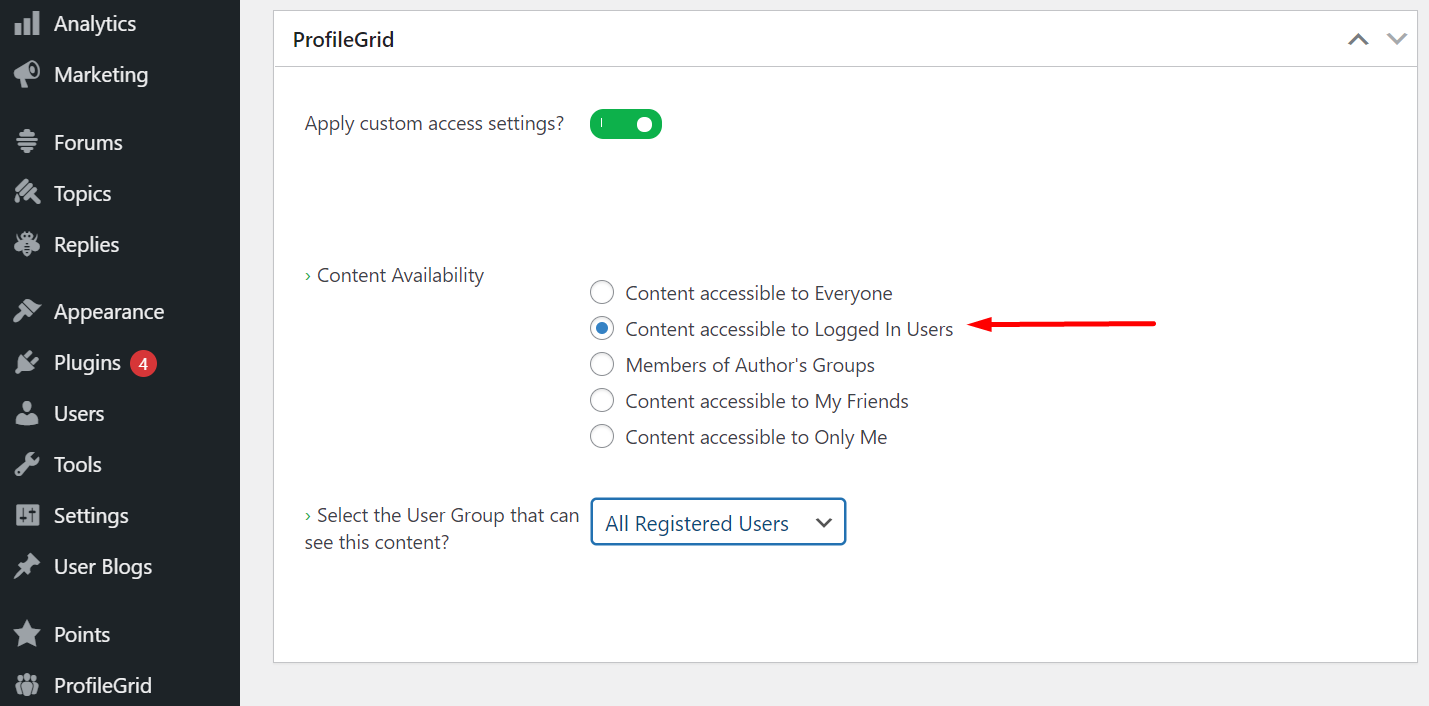Choose Content accessible to Only Me
This screenshot has height=706, width=1429.
point(602,437)
